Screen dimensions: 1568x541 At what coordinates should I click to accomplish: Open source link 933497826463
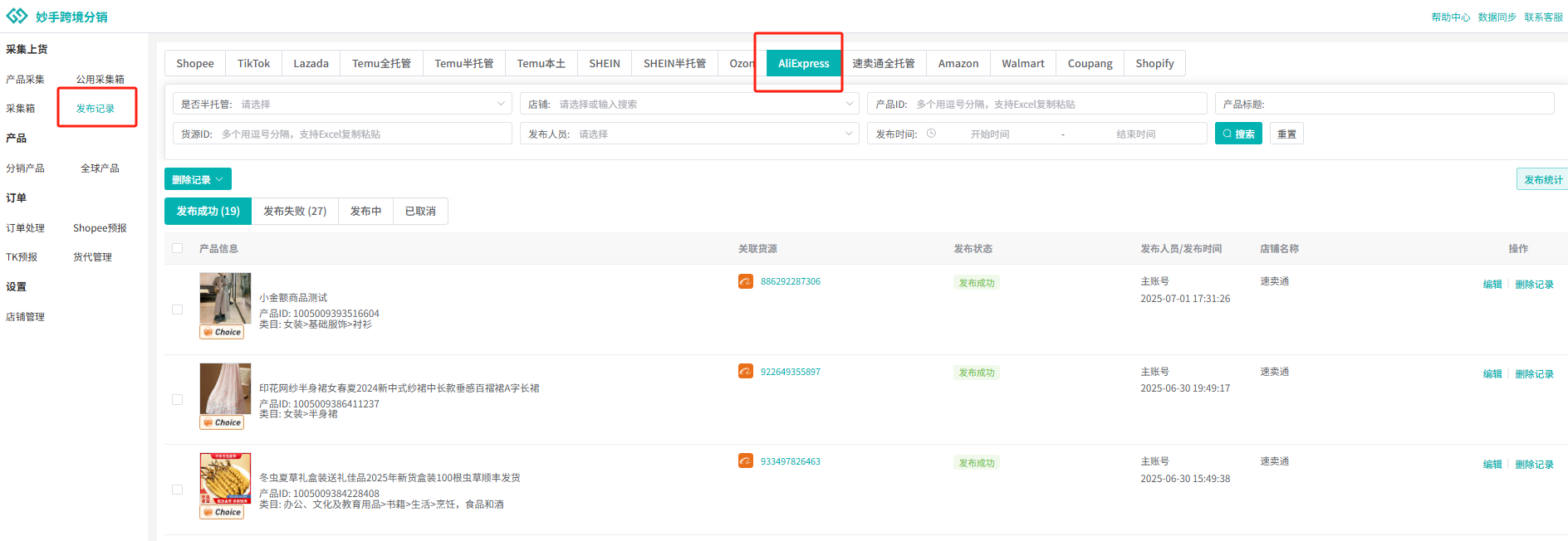(791, 461)
